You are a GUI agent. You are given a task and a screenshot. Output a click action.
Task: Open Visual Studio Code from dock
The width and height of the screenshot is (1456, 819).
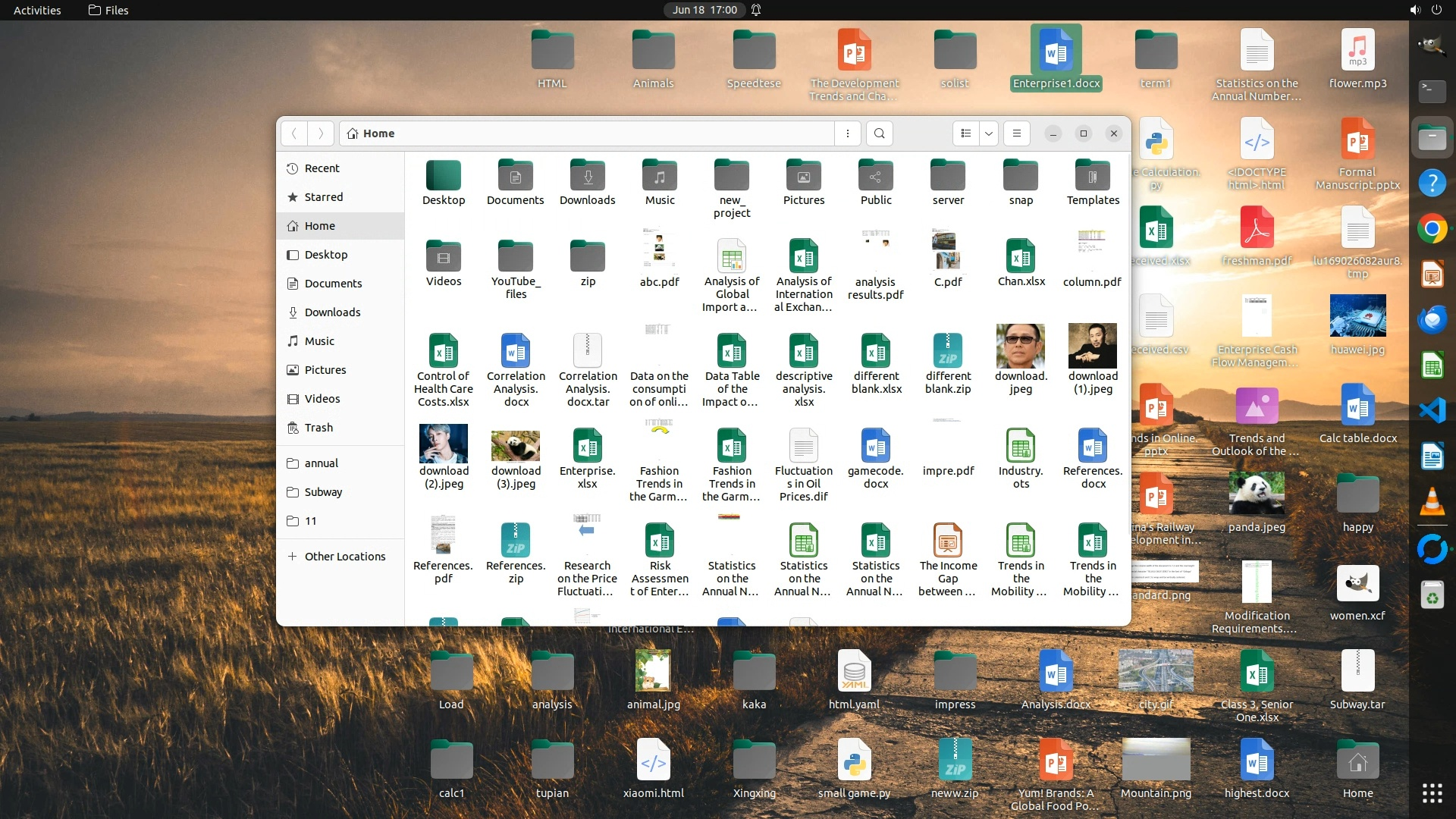tap(1432, 410)
